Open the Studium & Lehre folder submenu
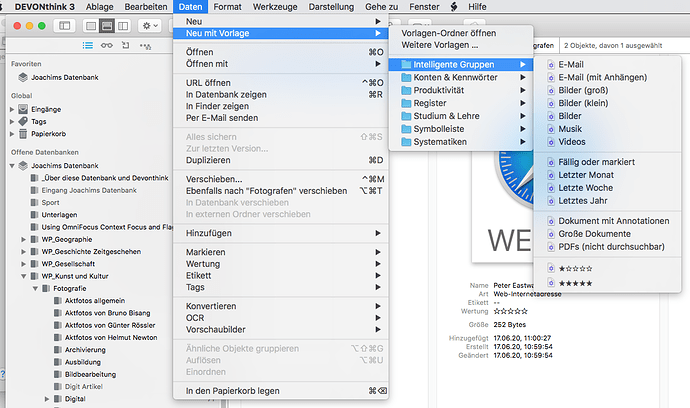 pos(461,116)
